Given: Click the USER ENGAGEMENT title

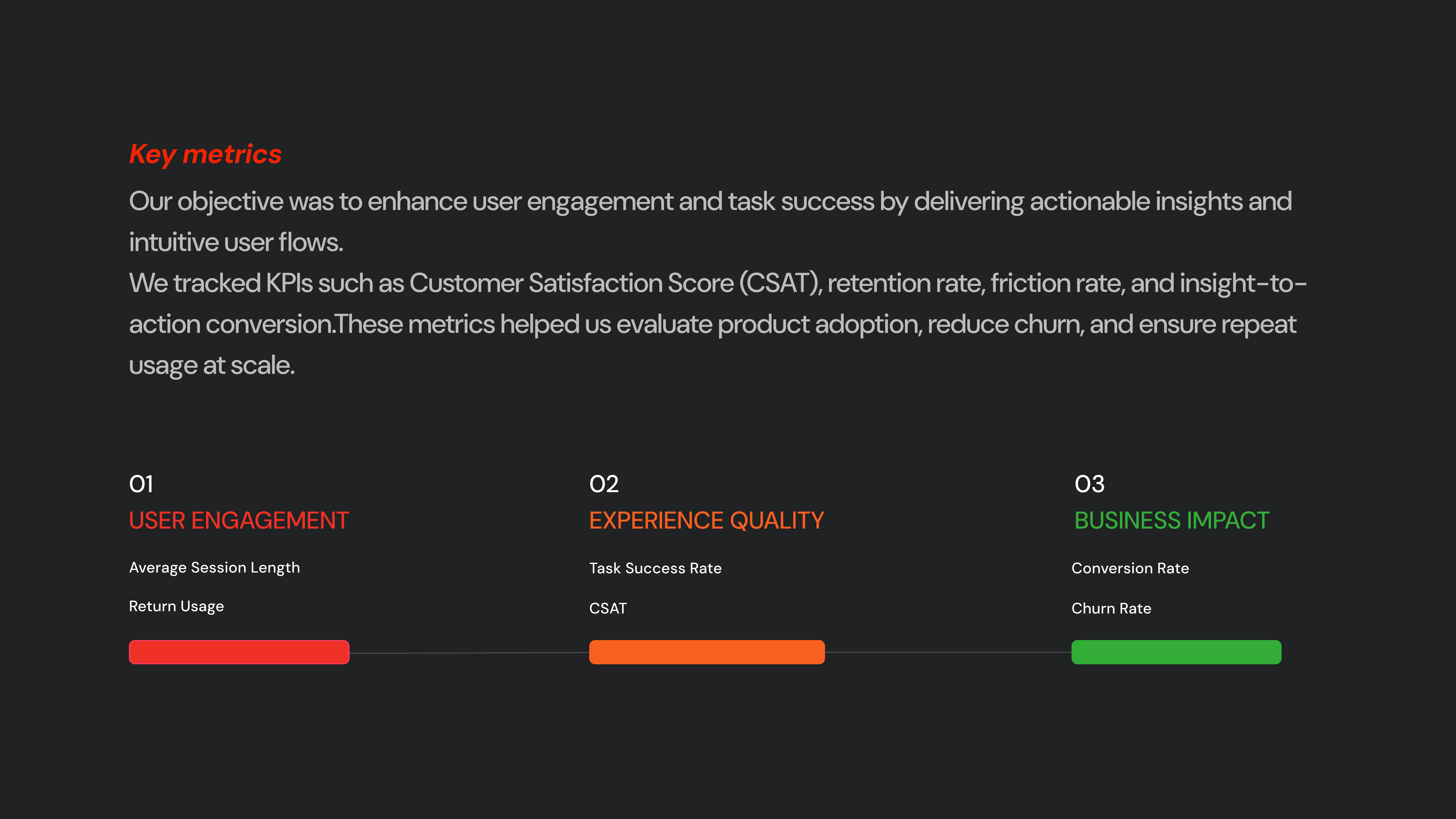Looking at the screenshot, I should click(x=239, y=520).
